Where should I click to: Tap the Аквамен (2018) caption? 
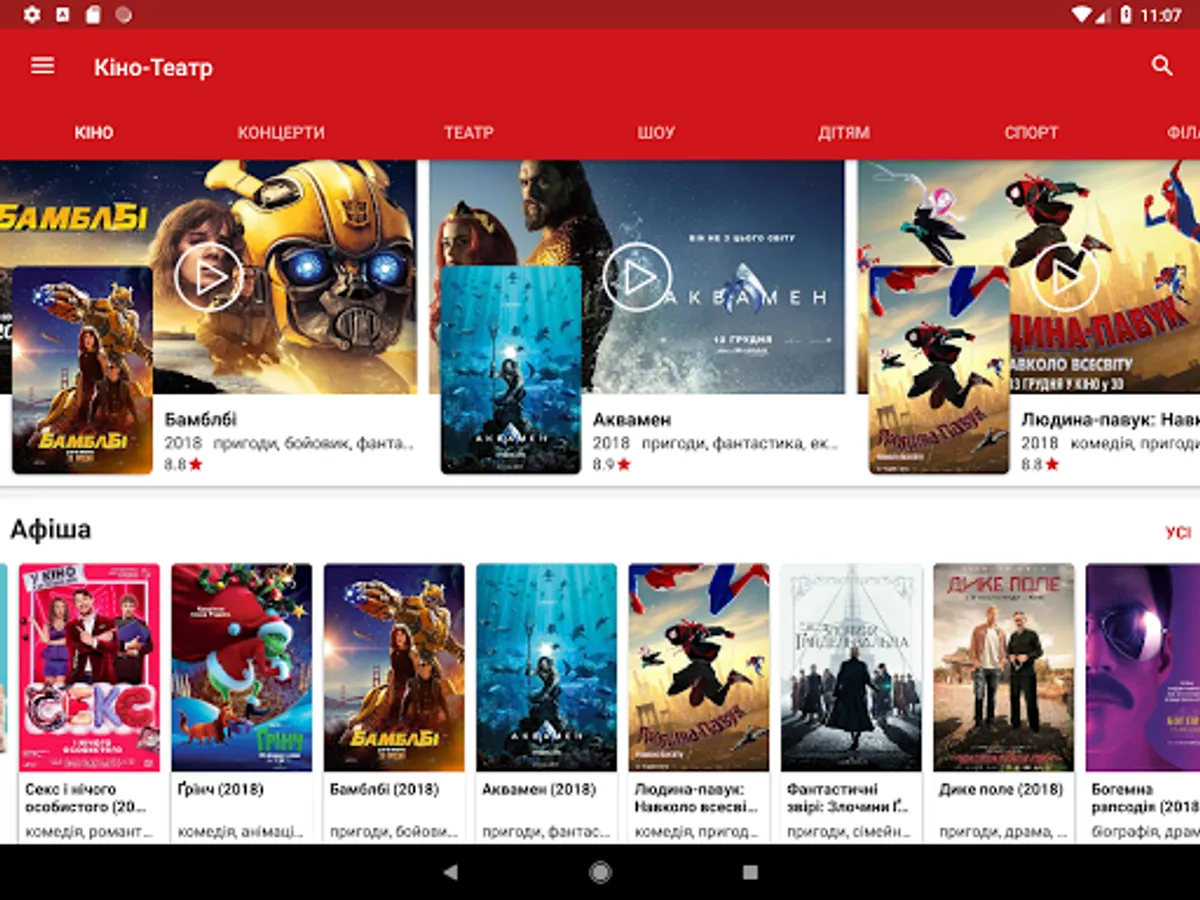coord(540,789)
